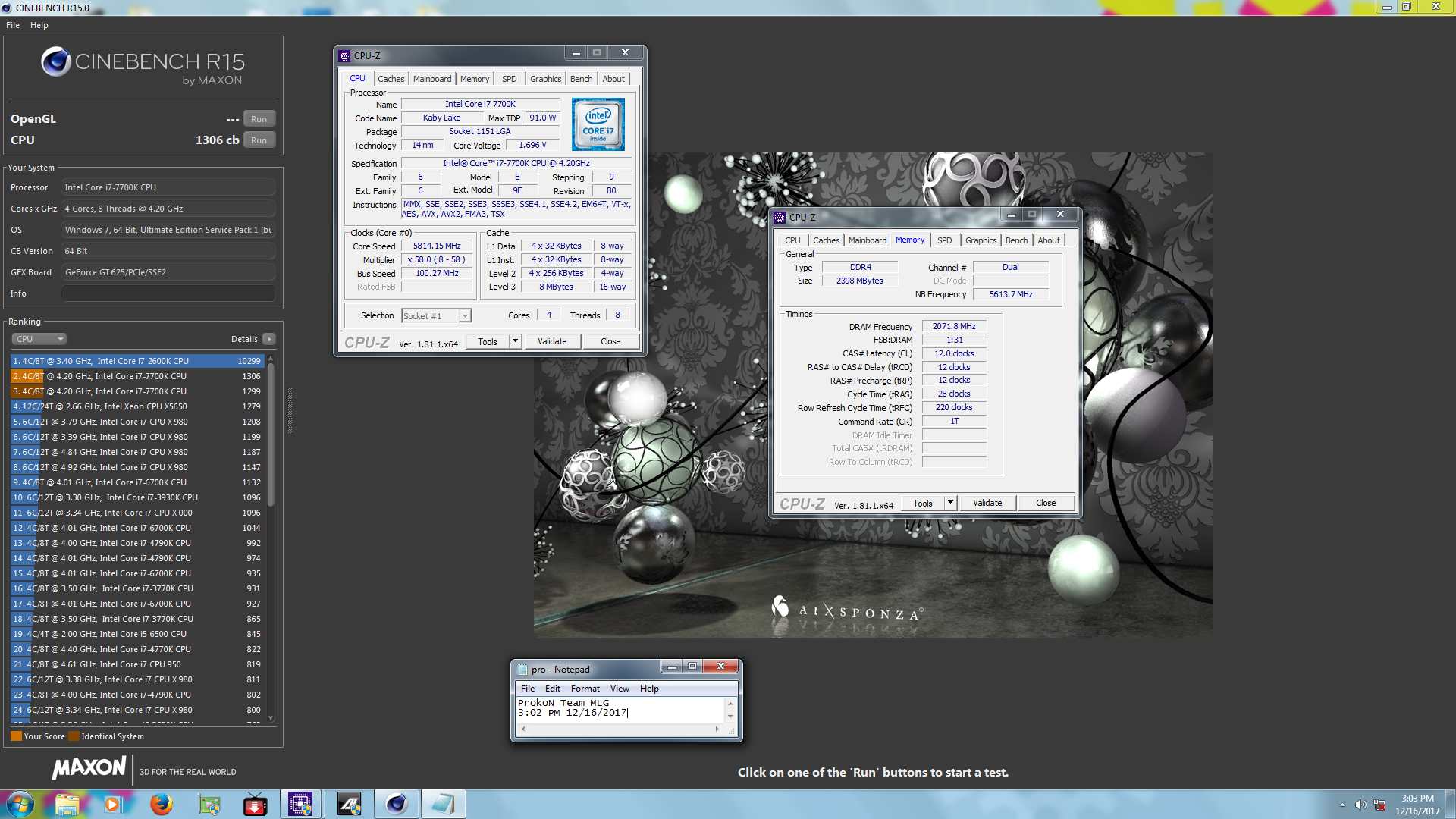
Task: Click the red downloader taskbar icon
Action: 255,804
